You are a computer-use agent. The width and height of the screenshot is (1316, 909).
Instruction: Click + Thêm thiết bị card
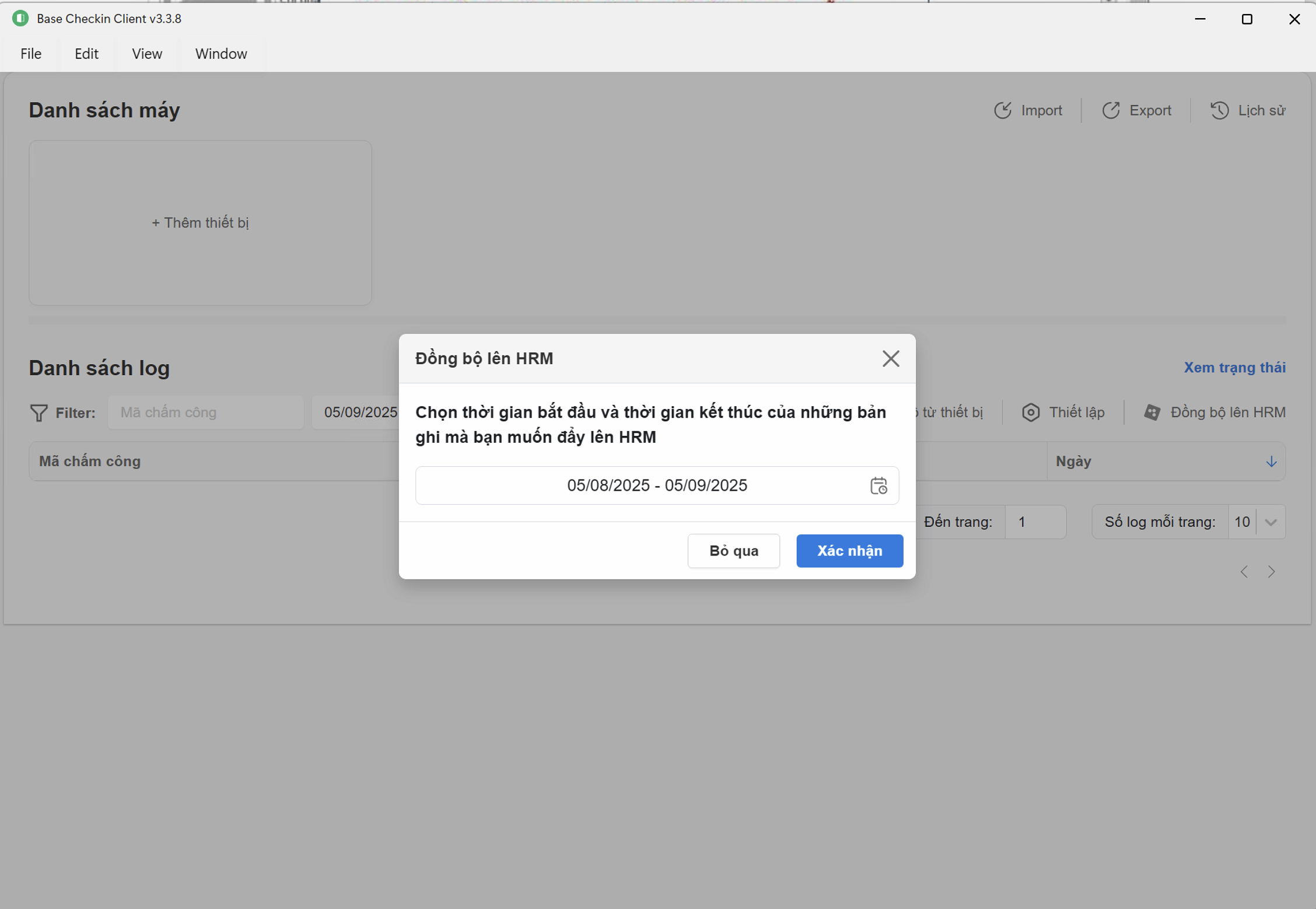[x=200, y=222]
